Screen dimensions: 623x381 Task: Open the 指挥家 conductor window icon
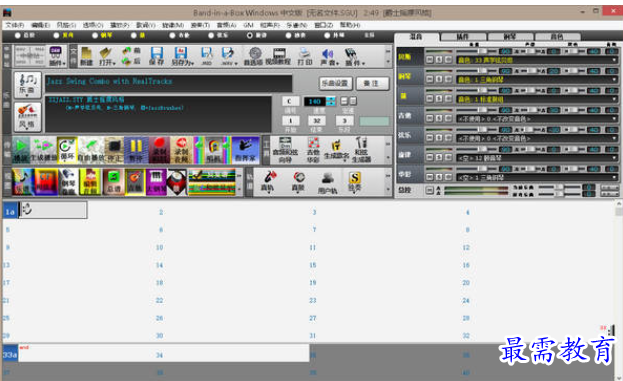click(245, 150)
